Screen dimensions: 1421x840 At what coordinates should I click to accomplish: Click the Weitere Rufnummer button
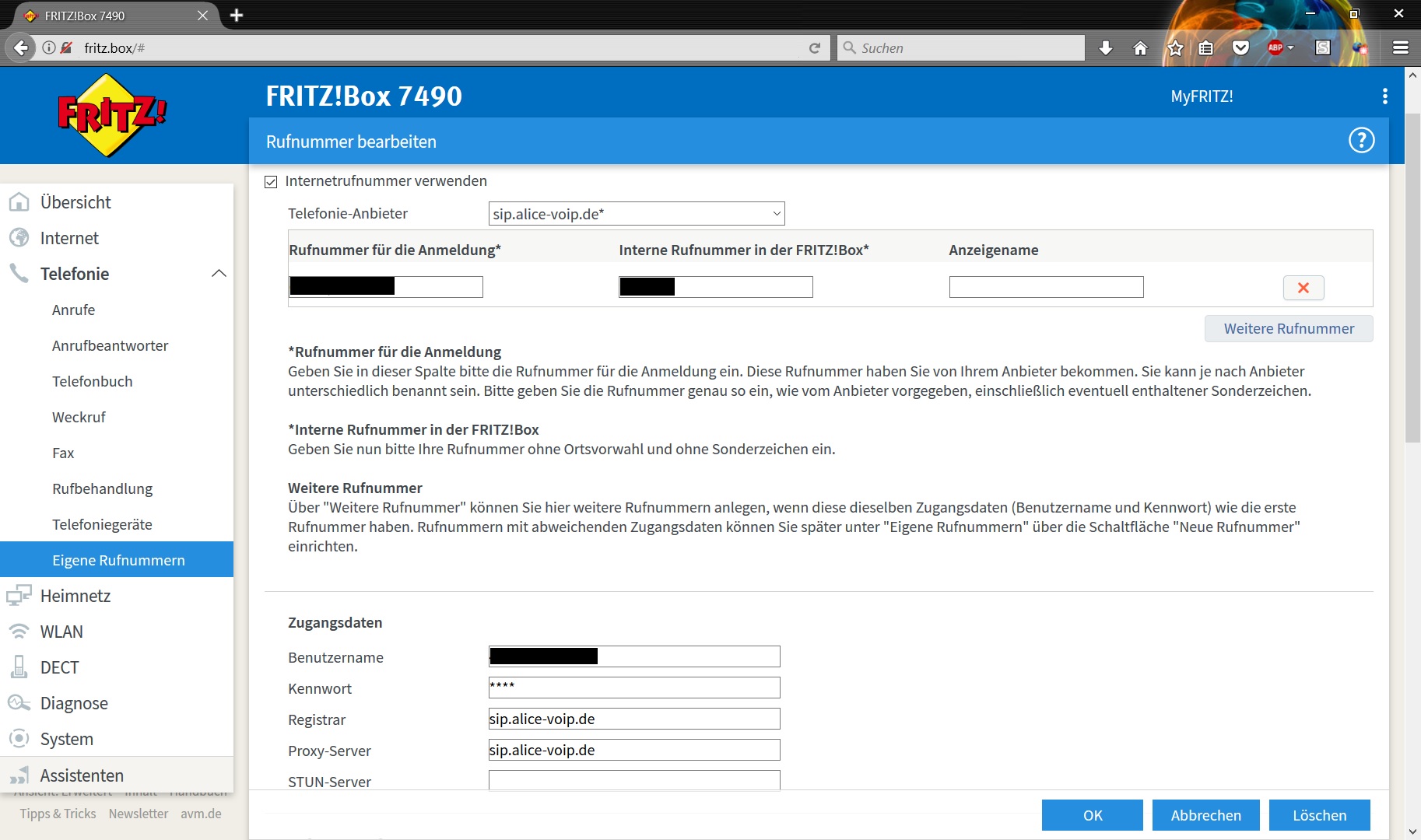pos(1289,328)
